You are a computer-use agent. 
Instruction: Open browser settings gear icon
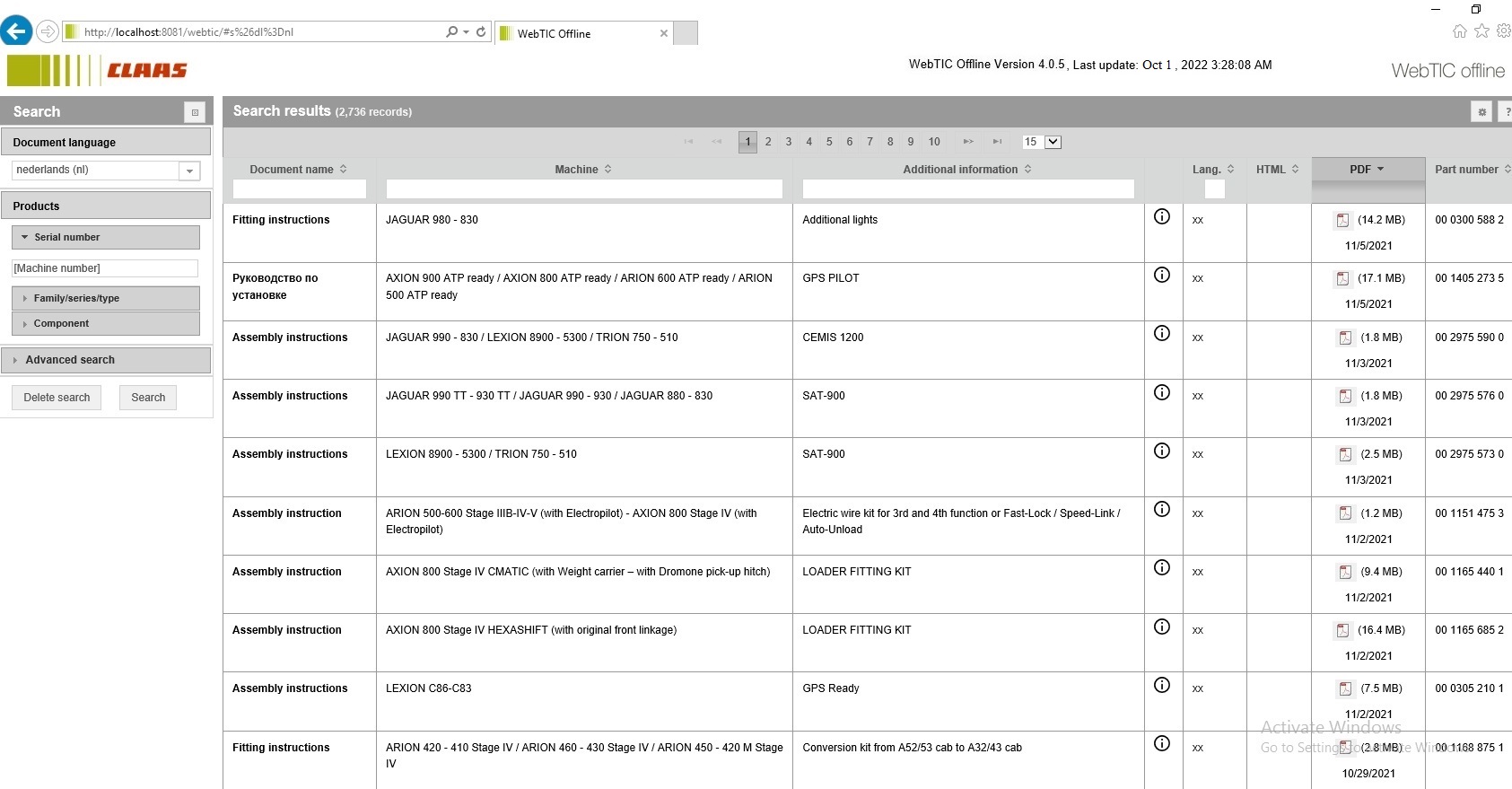coord(1503,31)
